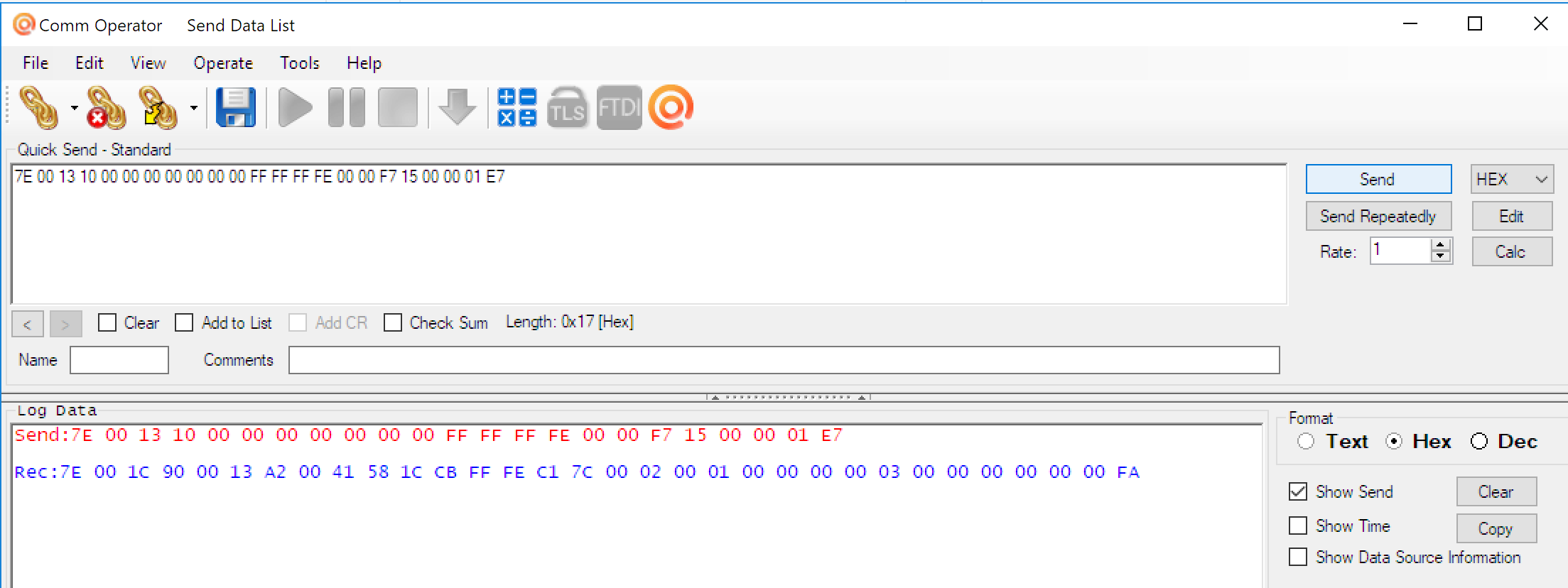1568x588 pixels.
Task: Select the Dec format radio button
Action: (x=1479, y=441)
